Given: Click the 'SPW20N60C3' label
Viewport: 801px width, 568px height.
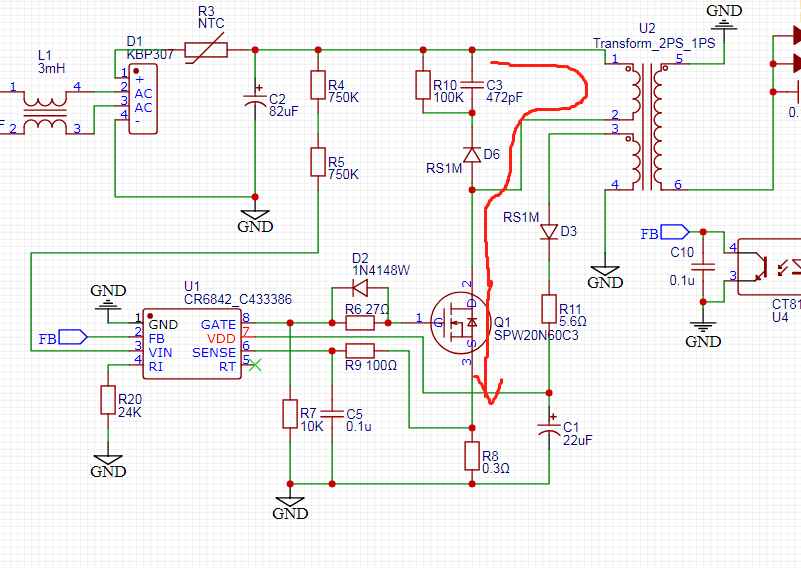Looking at the screenshot, I should pyautogui.click(x=536, y=335).
